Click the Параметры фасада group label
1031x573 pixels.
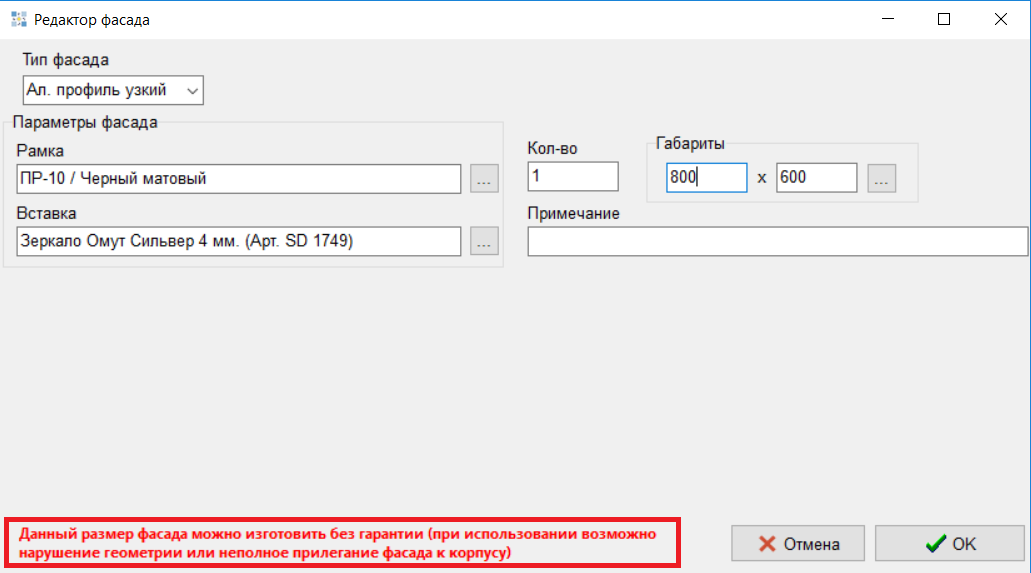click(87, 124)
